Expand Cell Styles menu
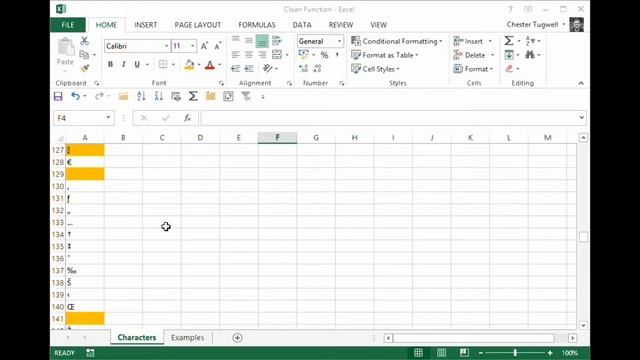The height and width of the screenshot is (360, 640). tap(376, 69)
